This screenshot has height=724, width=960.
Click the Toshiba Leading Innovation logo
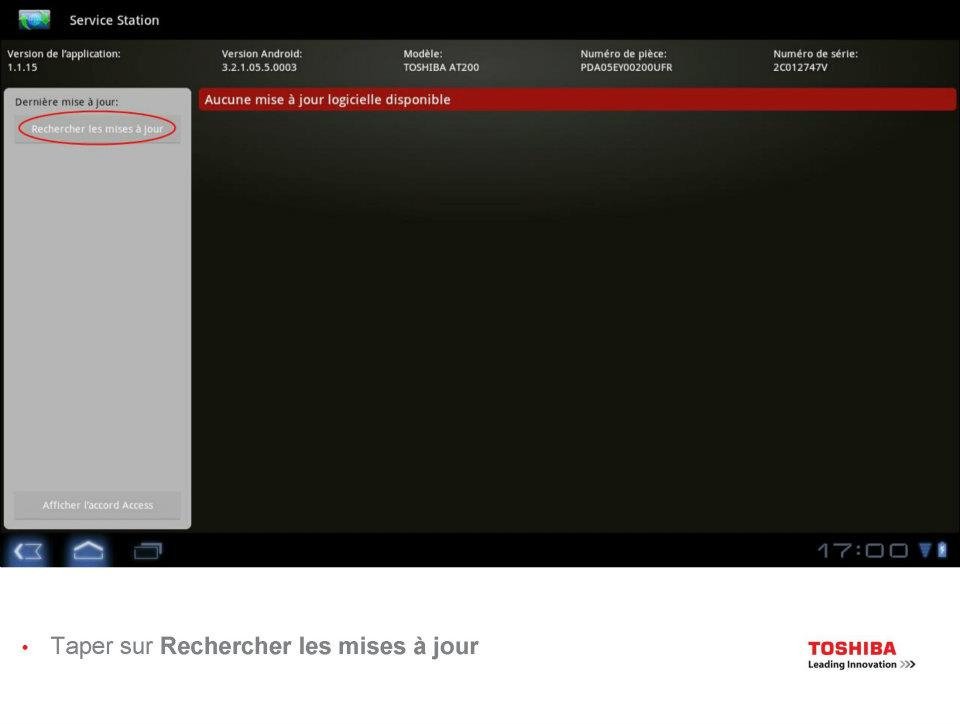pyautogui.click(x=861, y=655)
